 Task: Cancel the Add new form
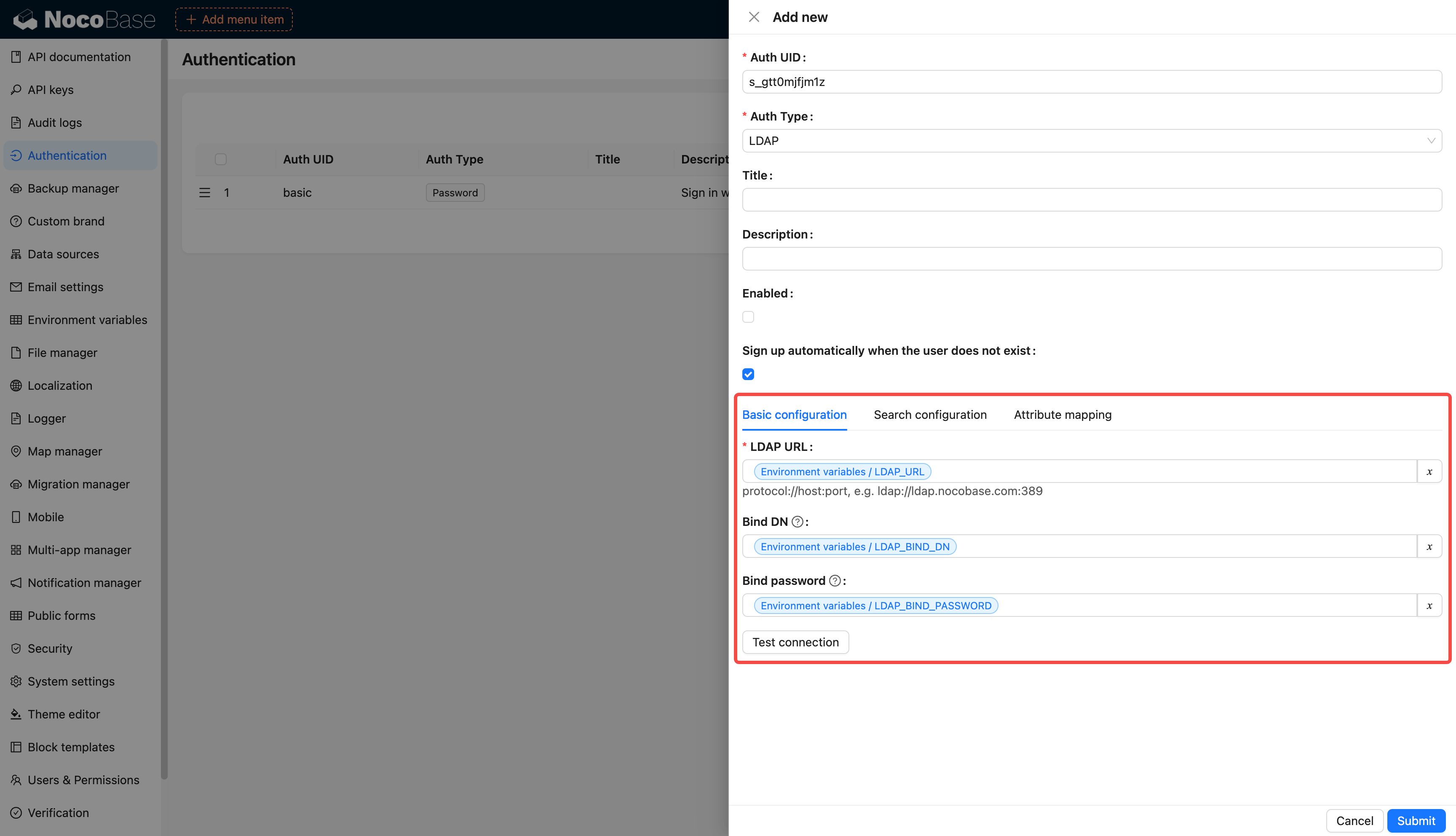(x=1354, y=820)
